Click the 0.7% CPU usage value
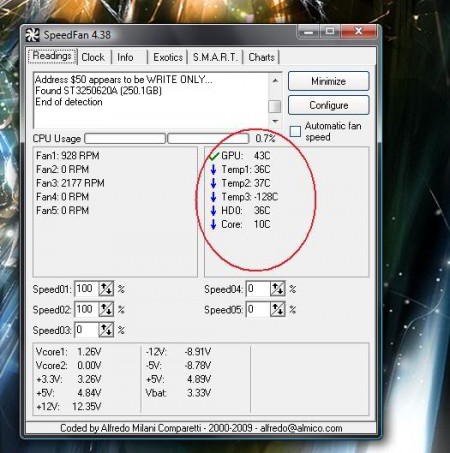Viewport: 450px width, 453px height. (x=265, y=138)
